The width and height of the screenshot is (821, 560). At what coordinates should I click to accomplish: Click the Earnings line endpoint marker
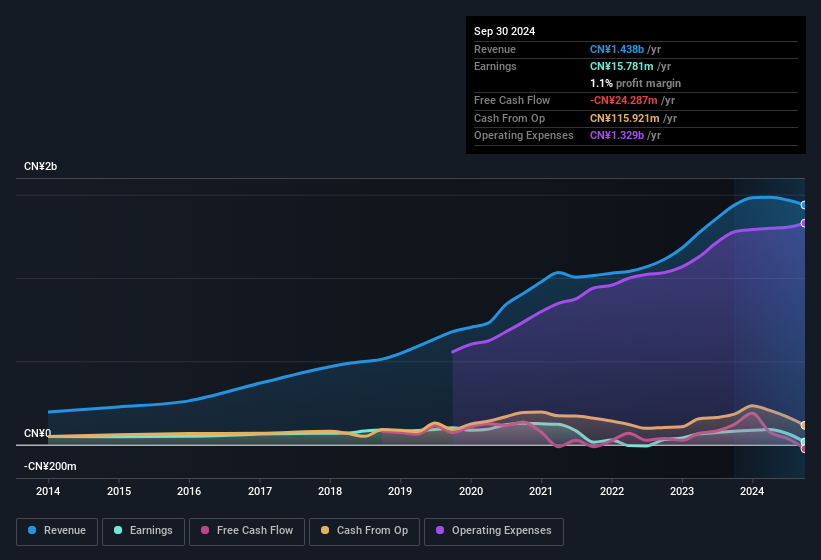point(804,442)
